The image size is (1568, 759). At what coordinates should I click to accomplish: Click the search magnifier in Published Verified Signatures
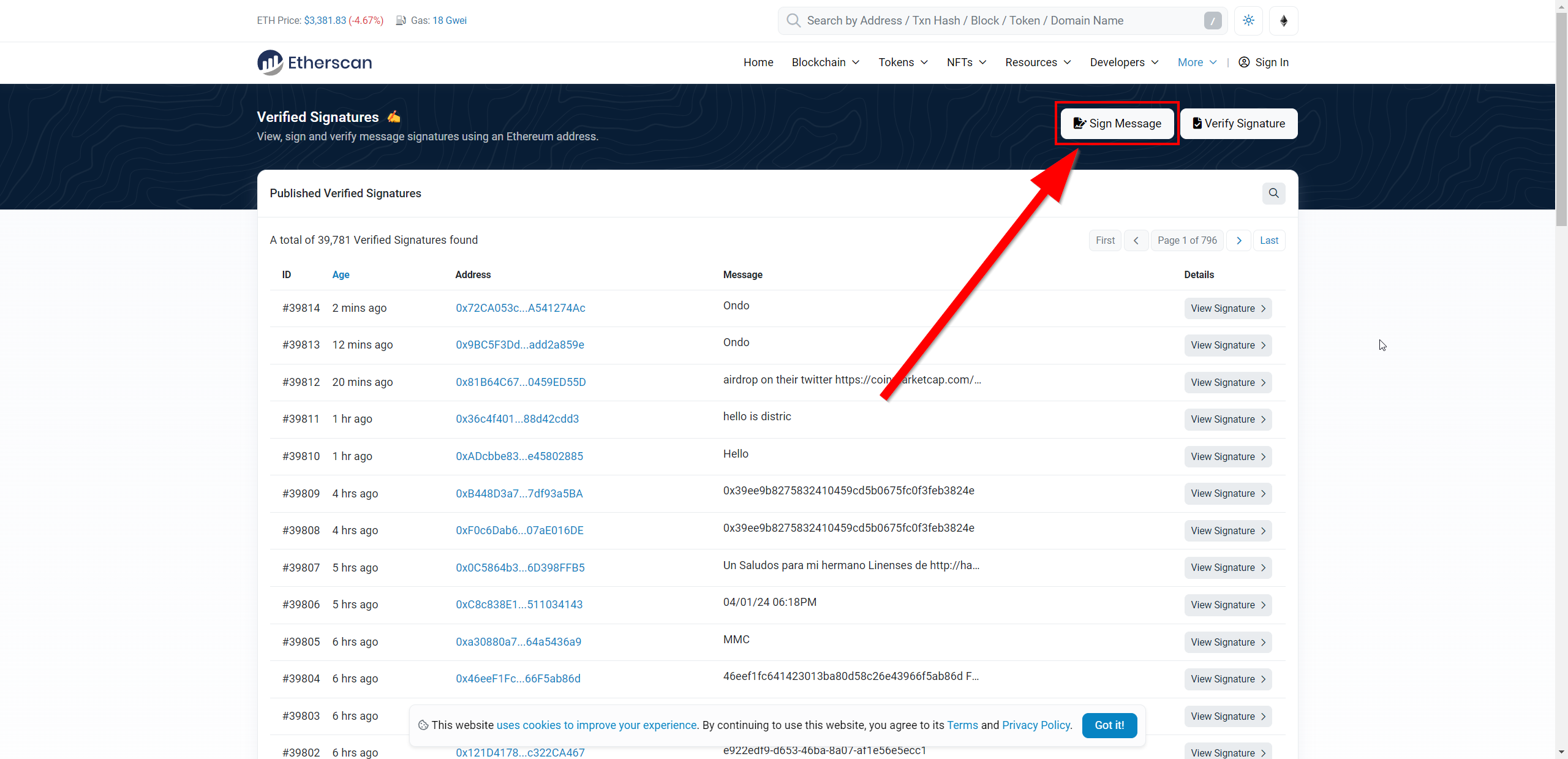click(x=1273, y=194)
